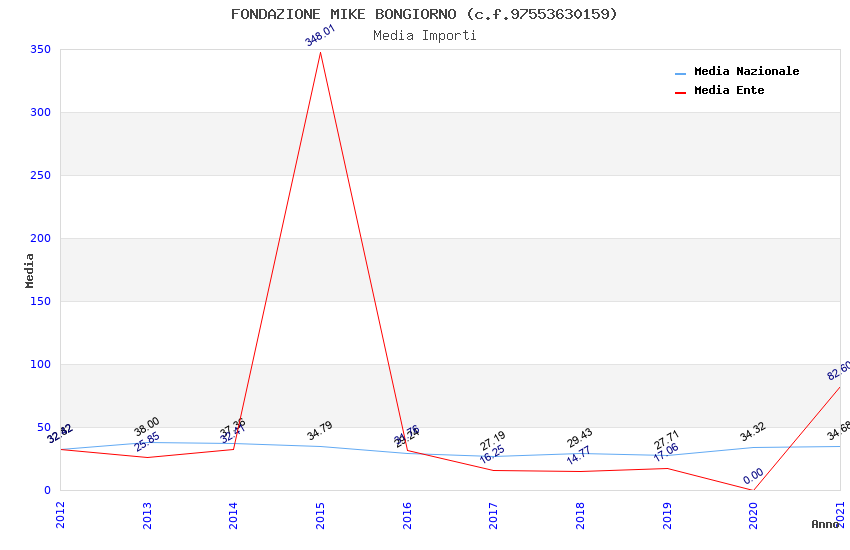Click the 25.85 data label
850x550 pixels.
[147, 442]
